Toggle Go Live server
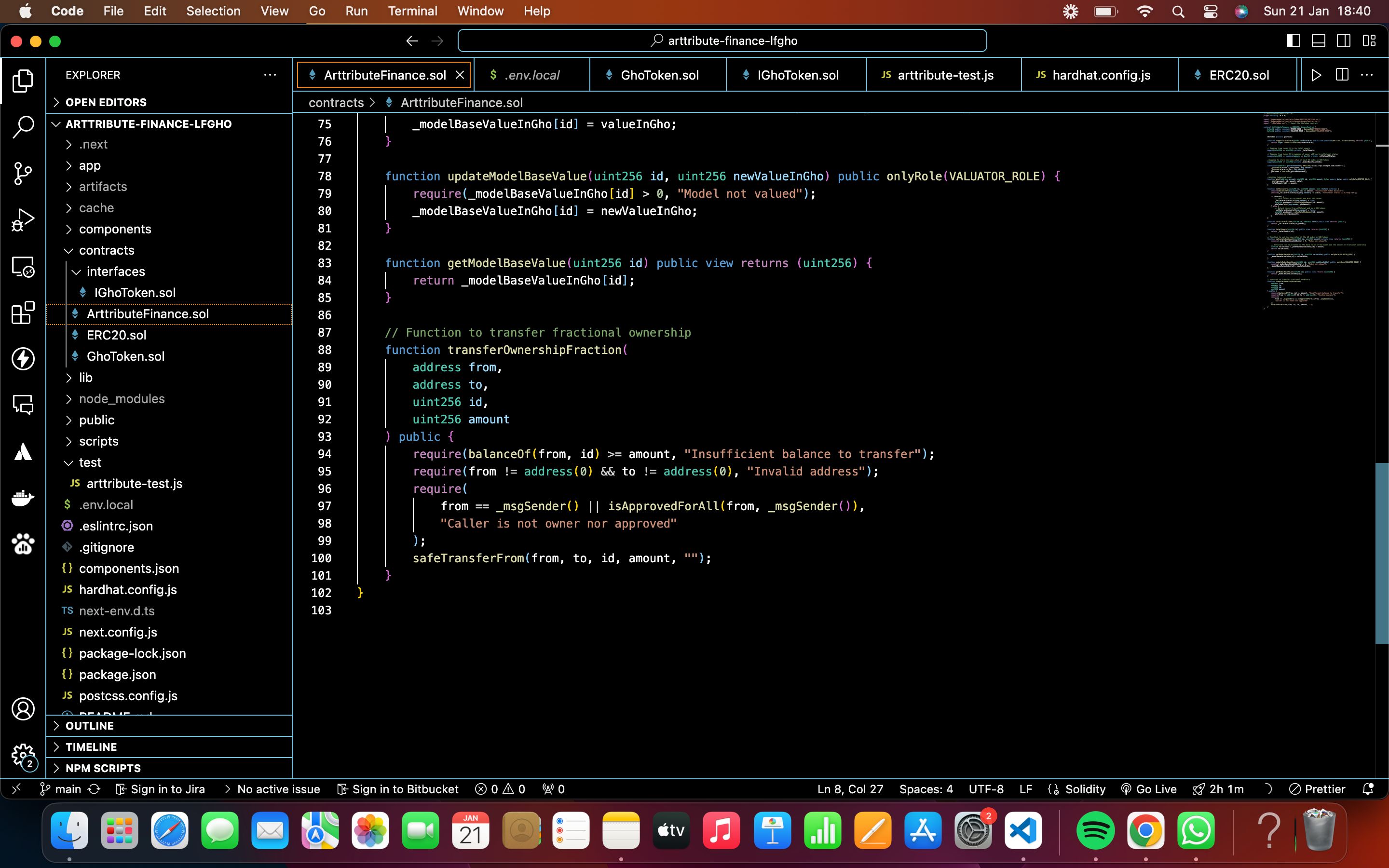The width and height of the screenshot is (1389, 868). tap(1148, 789)
